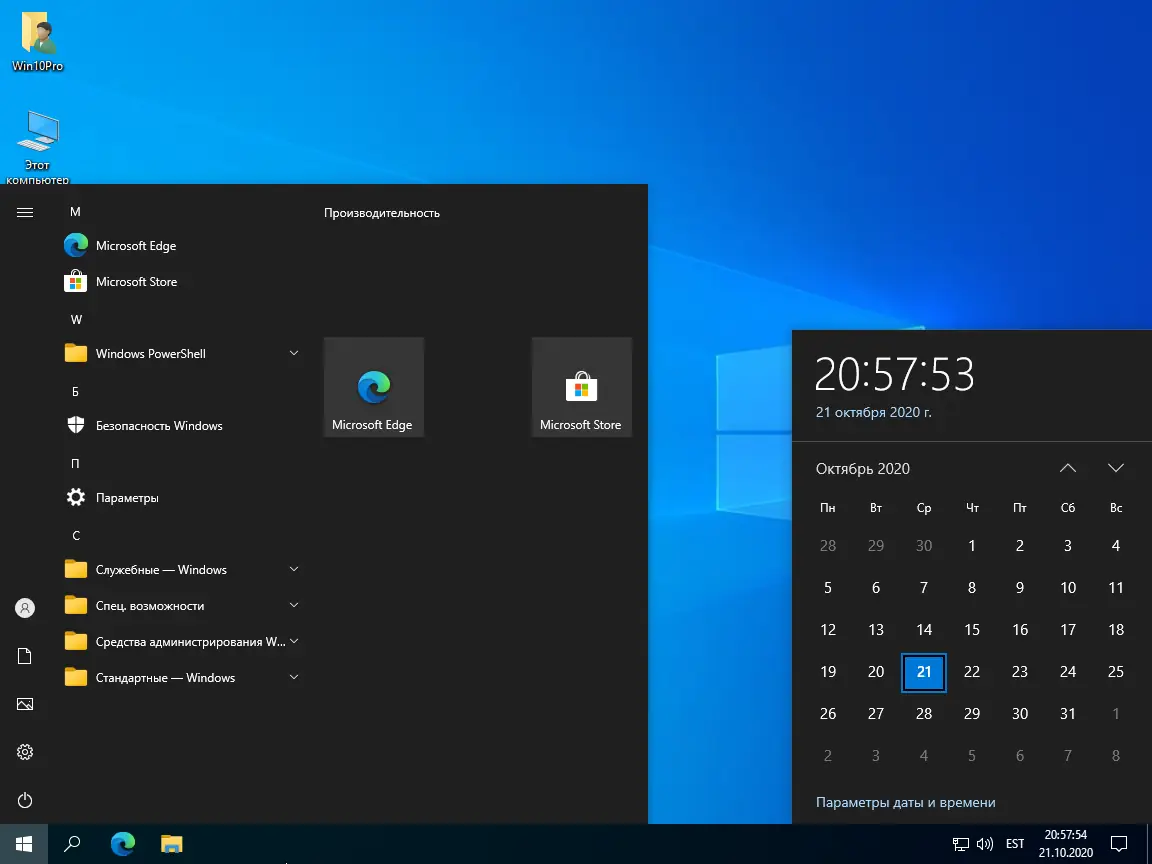Launch Microsoft Edge from the taskbar
Image resolution: width=1152 pixels, height=864 pixels.
tap(122, 843)
